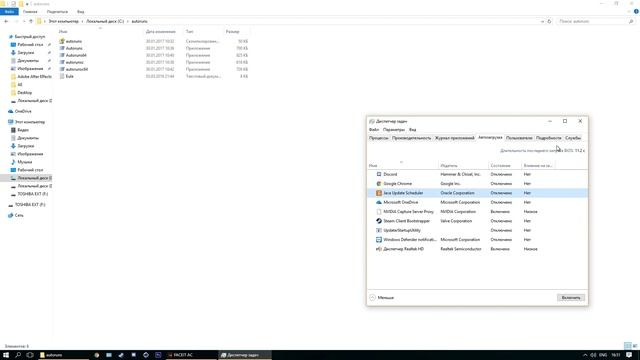
Task: Click Этот компьютер in the address breadcrumb
Action: click(x=63, y=21)
